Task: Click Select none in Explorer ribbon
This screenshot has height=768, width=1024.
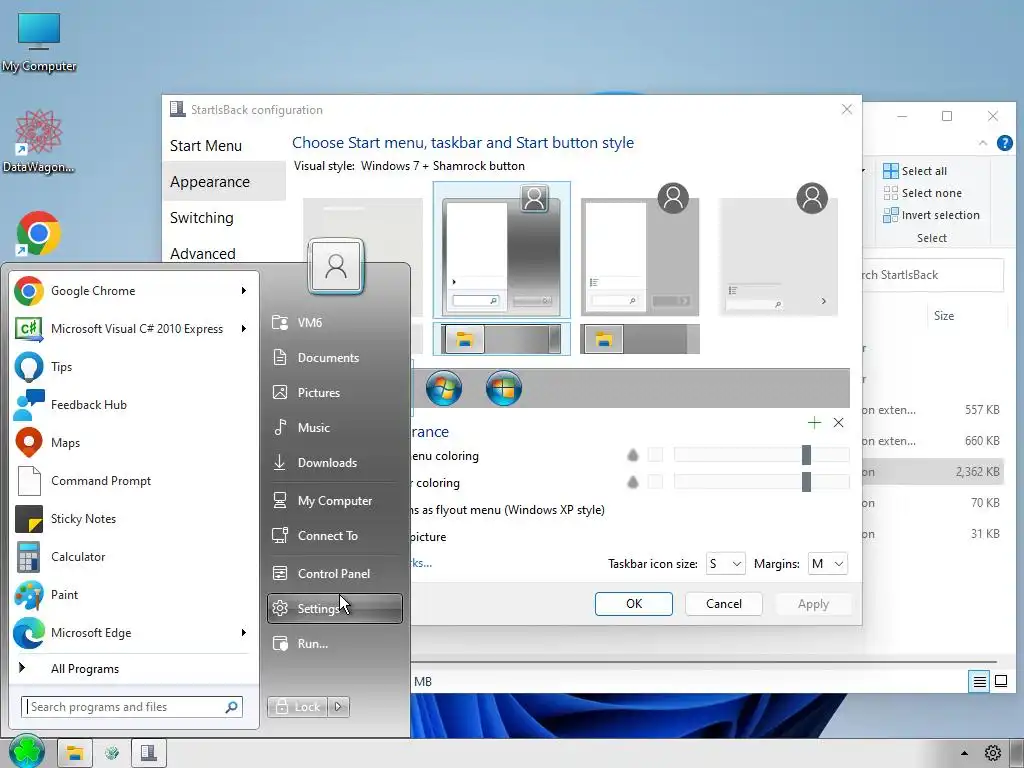Action: point(923,193)
